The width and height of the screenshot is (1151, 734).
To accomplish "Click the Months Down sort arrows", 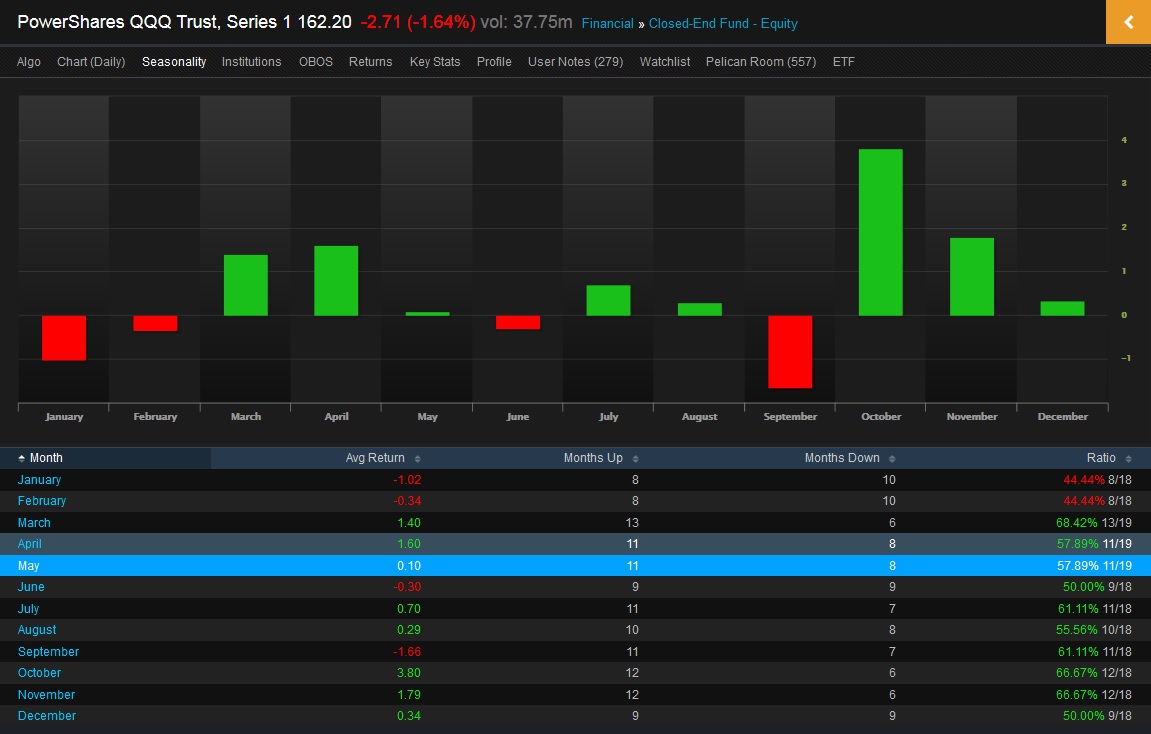I will 892,459.
